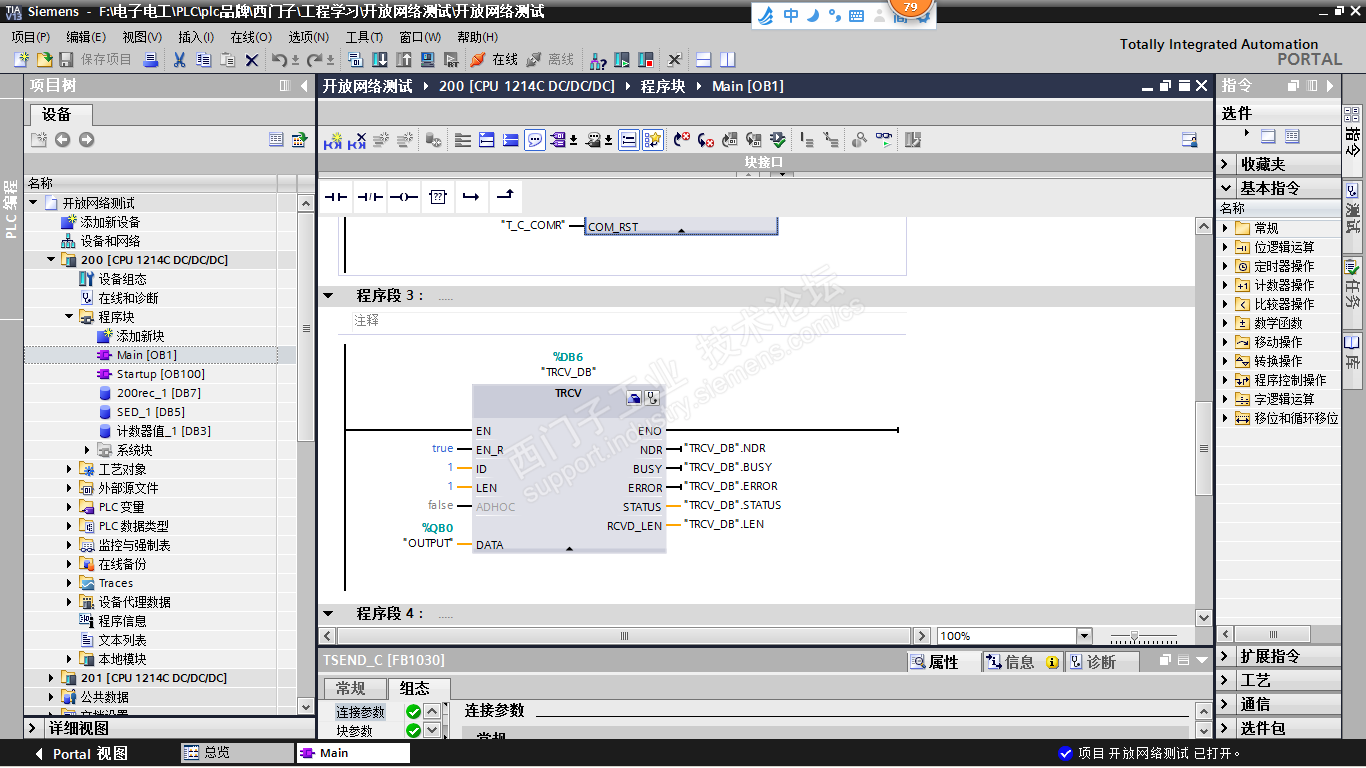
Task: Click the editor zoom slider
Action: click(x=1133, y=636)
